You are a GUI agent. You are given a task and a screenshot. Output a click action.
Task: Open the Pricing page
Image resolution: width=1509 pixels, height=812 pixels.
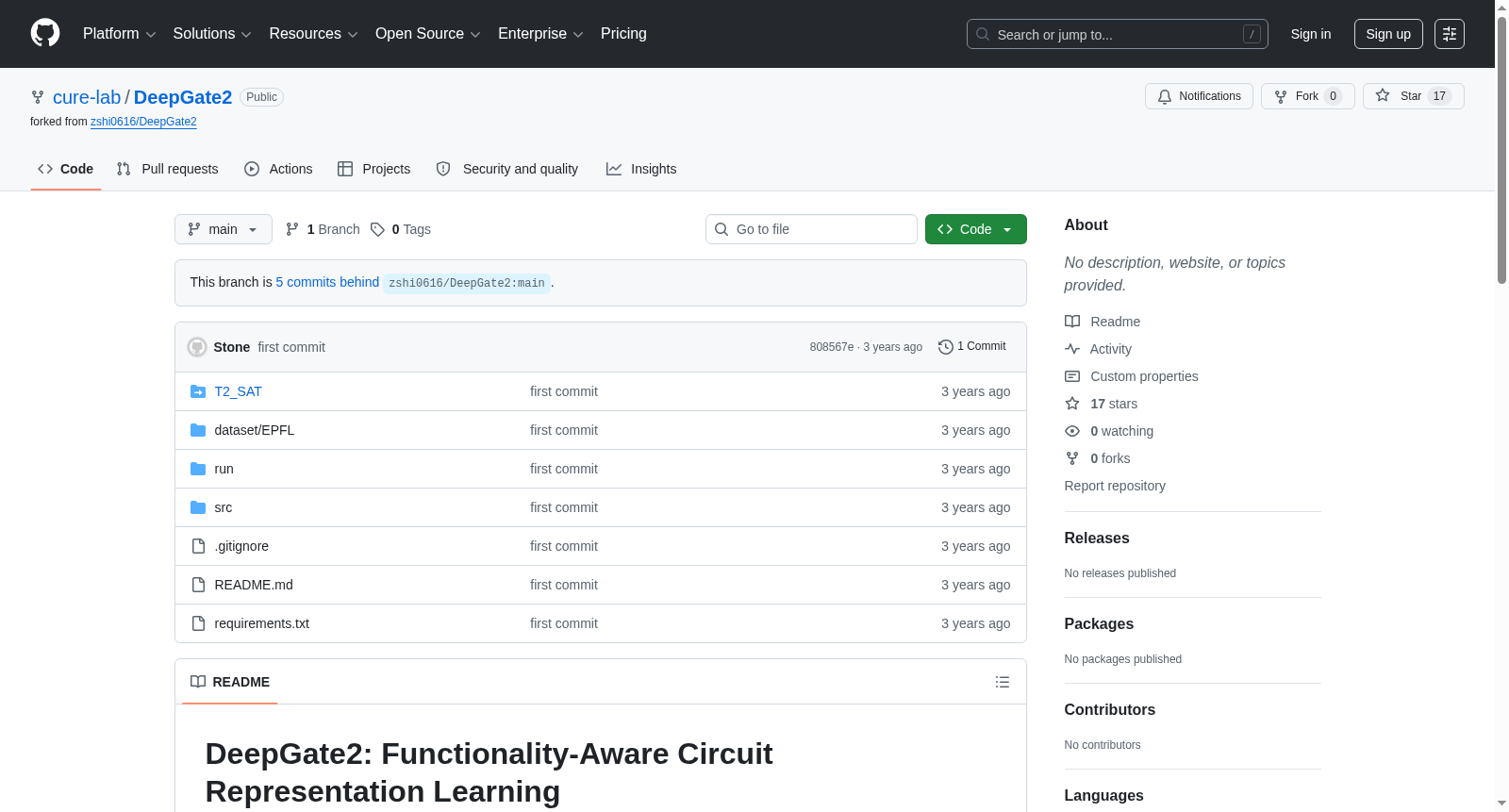623,34
